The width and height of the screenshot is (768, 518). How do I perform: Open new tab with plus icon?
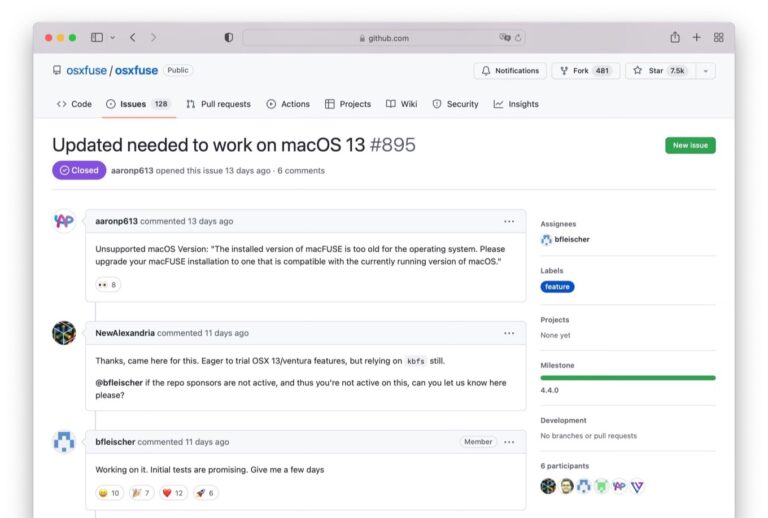(696, 37)
